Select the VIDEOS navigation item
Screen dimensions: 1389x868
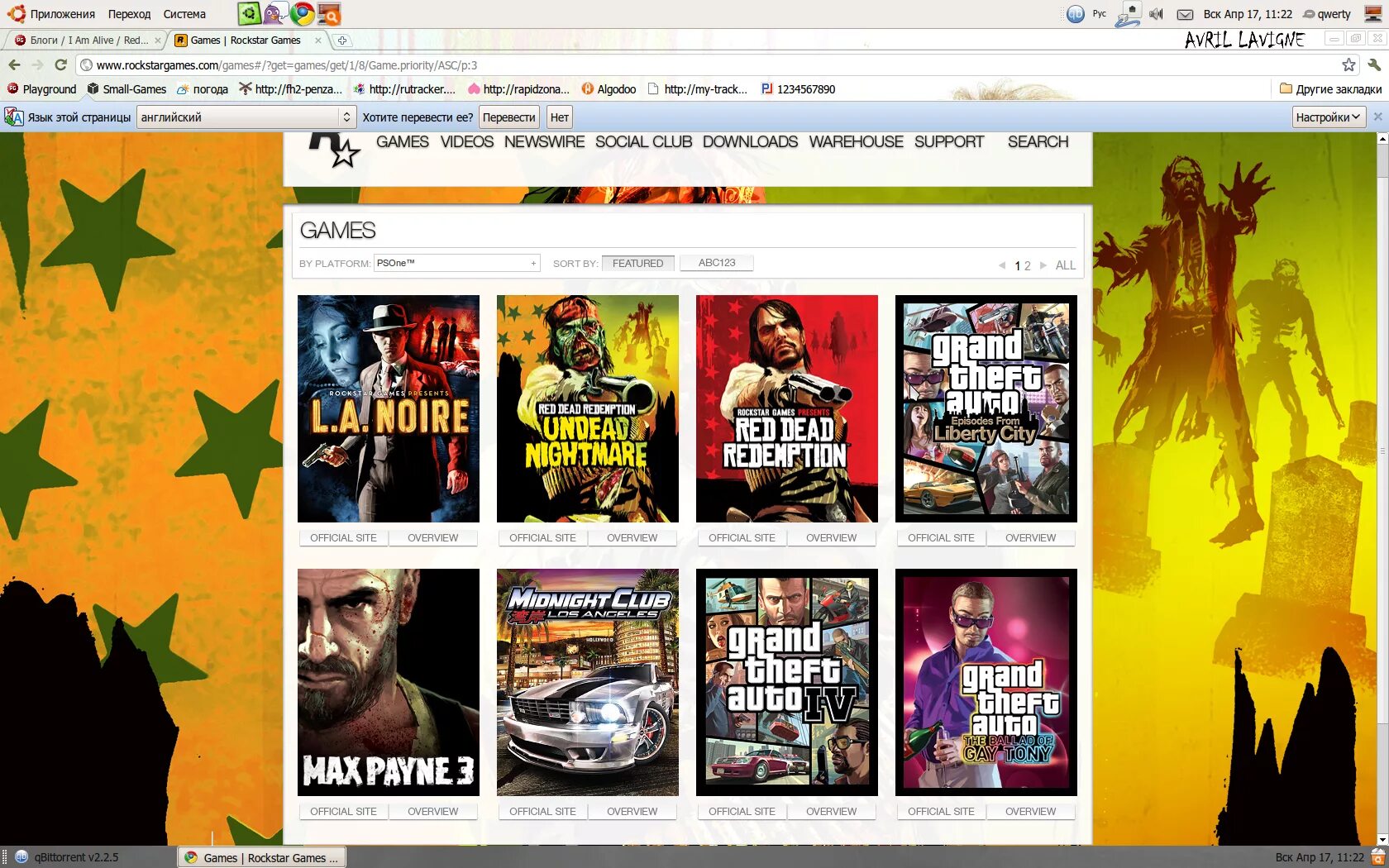[467, 142]
